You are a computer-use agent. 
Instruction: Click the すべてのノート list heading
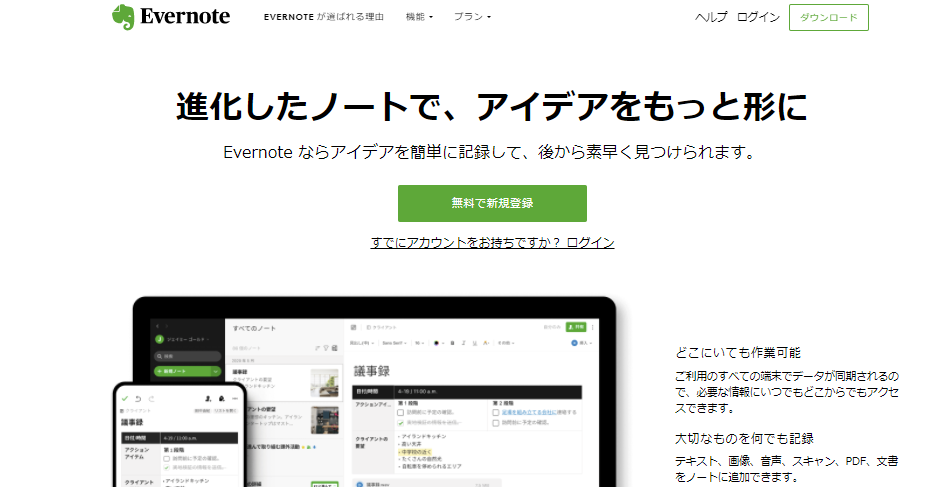(254, 328)
